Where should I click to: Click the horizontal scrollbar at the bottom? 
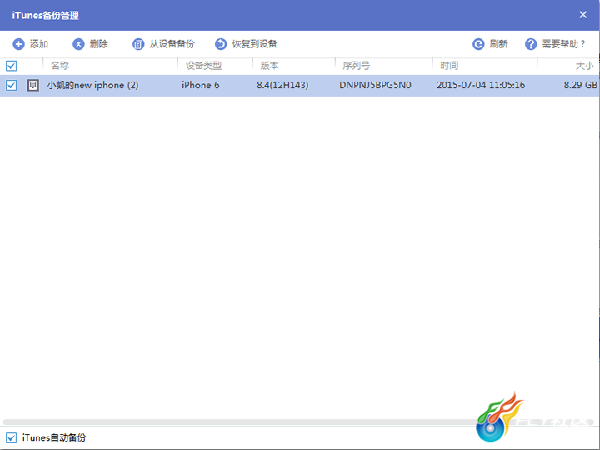[x=298, y=422]
